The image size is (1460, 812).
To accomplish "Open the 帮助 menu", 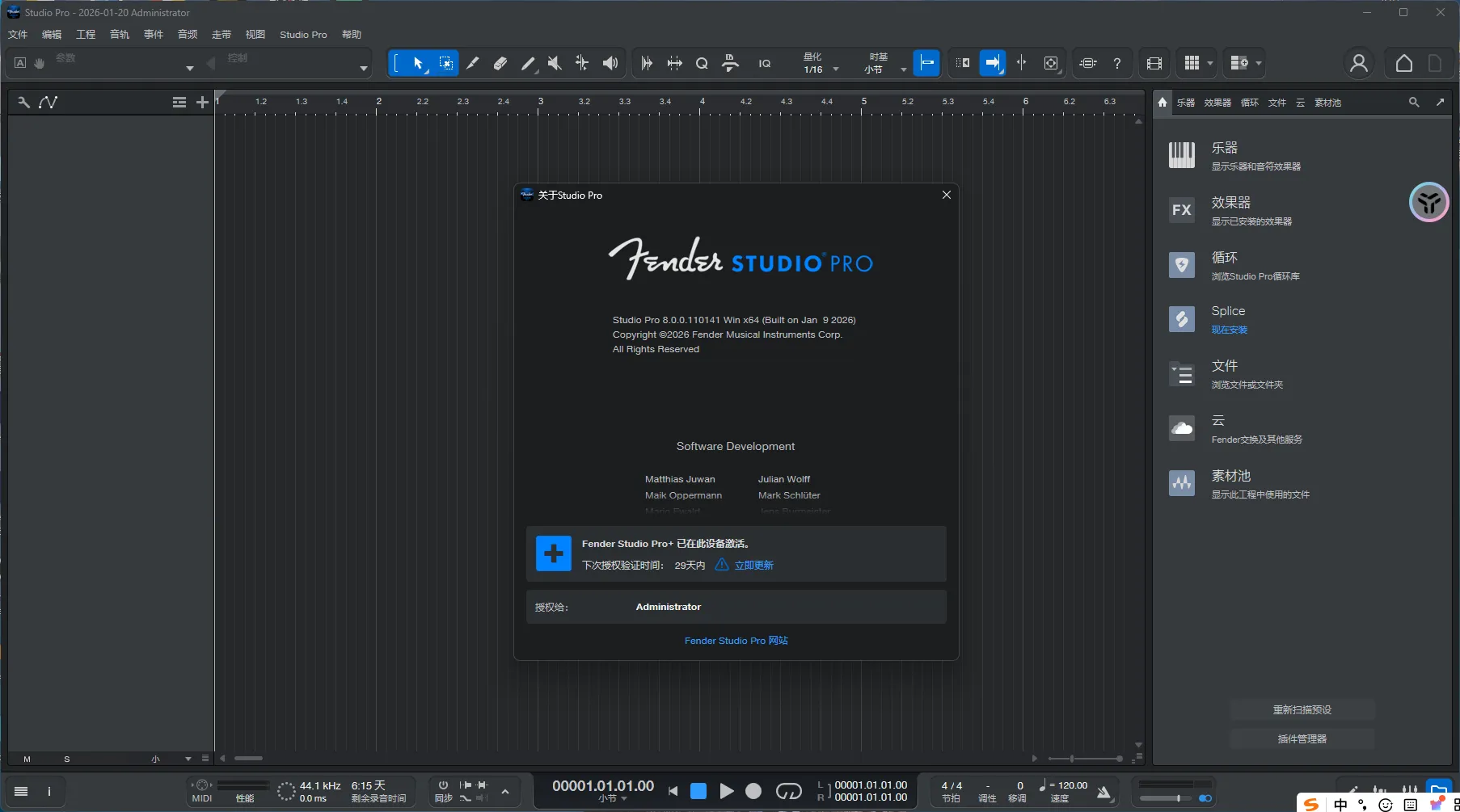I will [350, 34].
